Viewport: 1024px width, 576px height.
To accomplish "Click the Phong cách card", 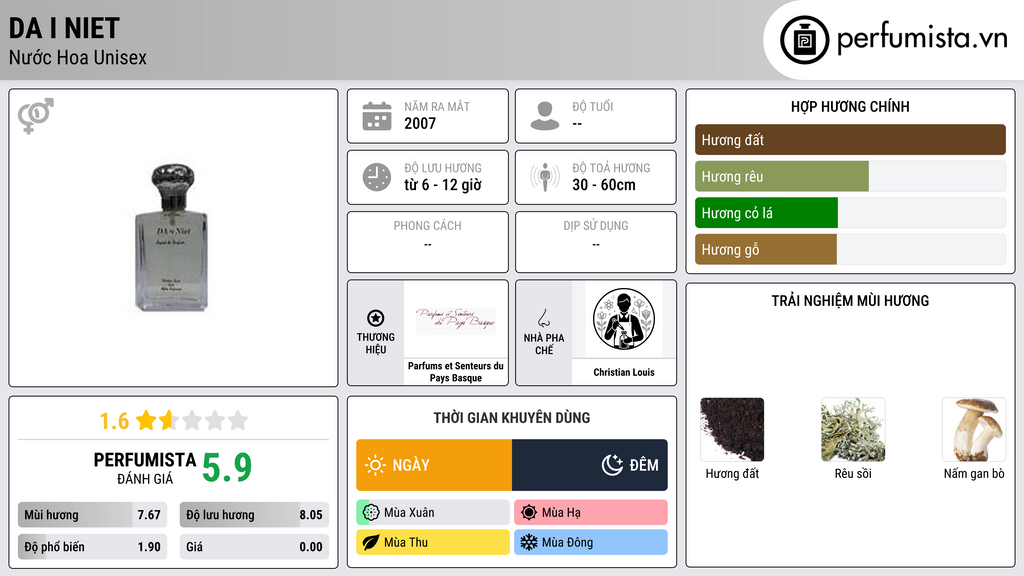I will [428, 242].
